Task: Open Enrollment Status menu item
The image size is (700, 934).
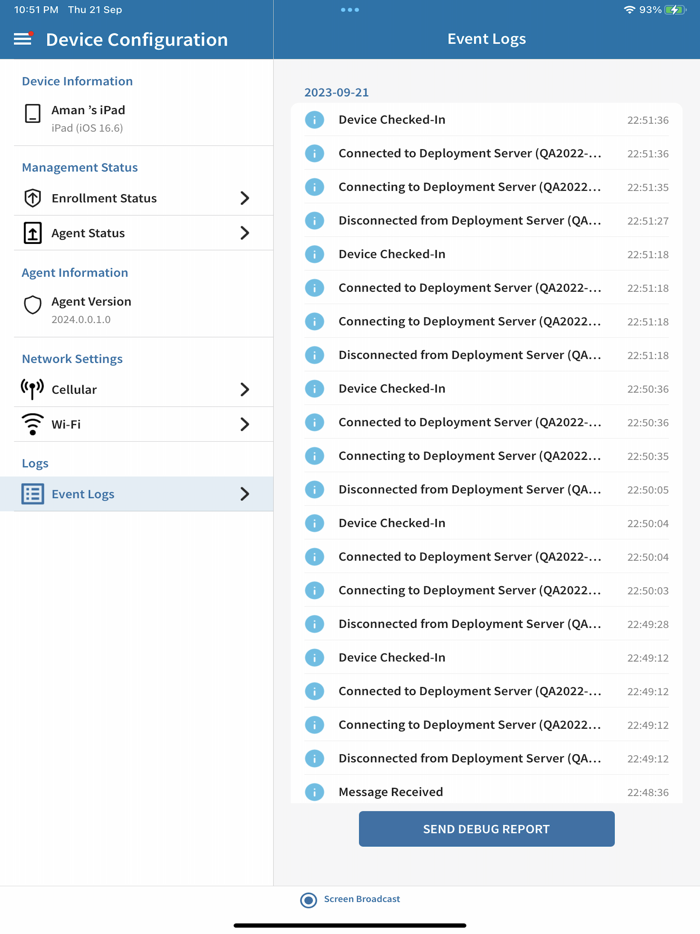Action: 137,198
